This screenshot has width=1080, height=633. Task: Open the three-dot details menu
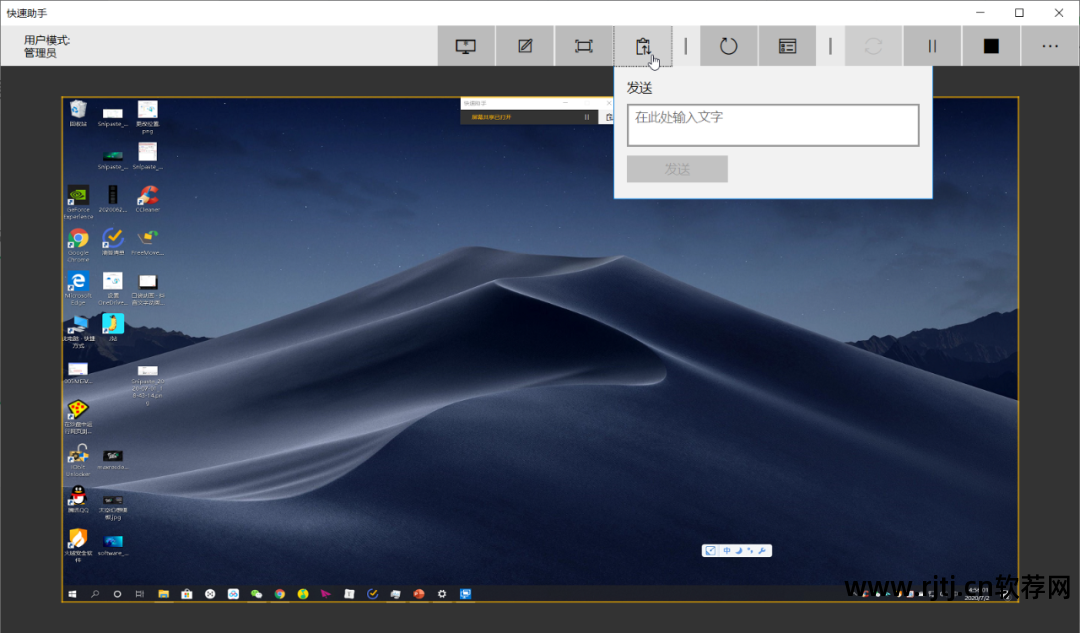coord(1050,46)
